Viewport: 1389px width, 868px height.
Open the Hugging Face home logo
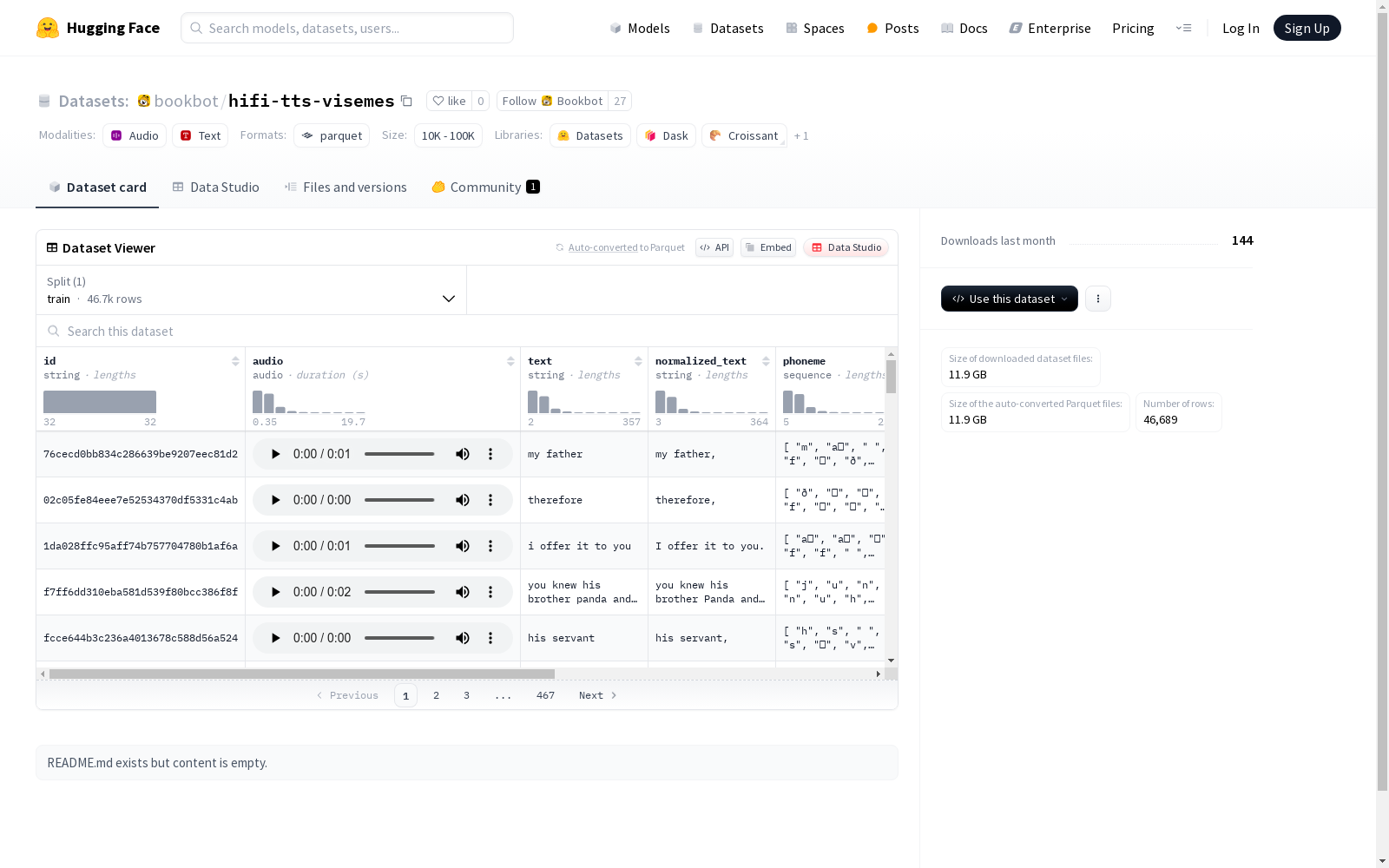tap(97, 28)
